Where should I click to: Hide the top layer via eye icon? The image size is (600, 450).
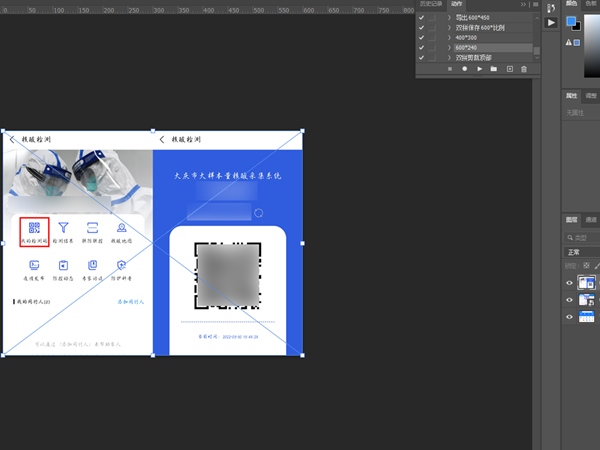569,283
